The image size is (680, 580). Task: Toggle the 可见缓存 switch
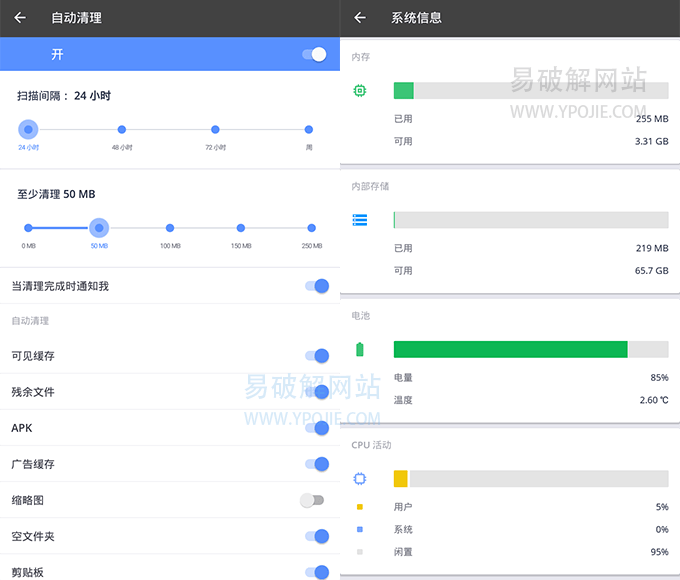[x=317, y=356]
